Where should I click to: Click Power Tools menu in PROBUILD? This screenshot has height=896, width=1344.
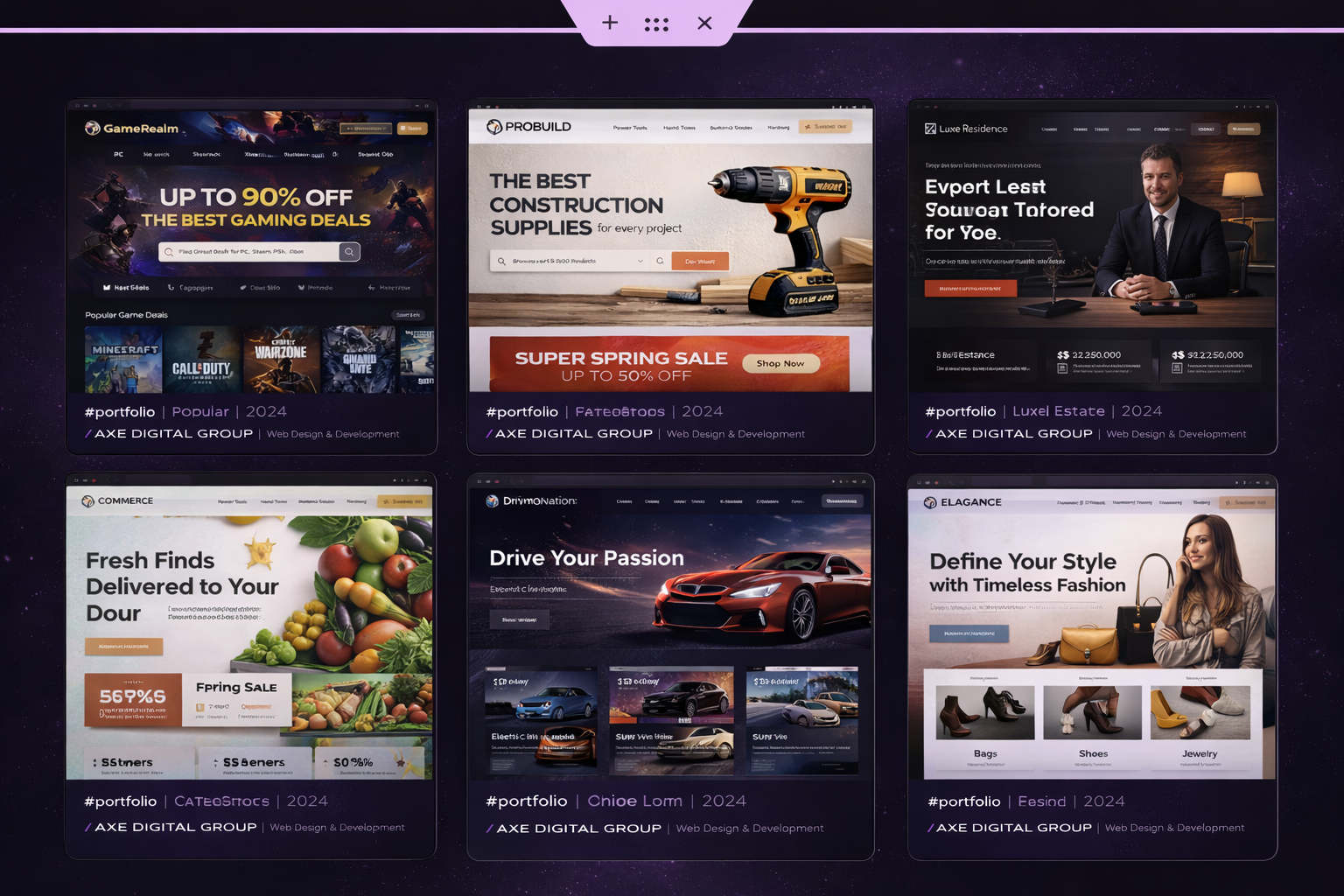pyautogui.click(x=630, y=128)
